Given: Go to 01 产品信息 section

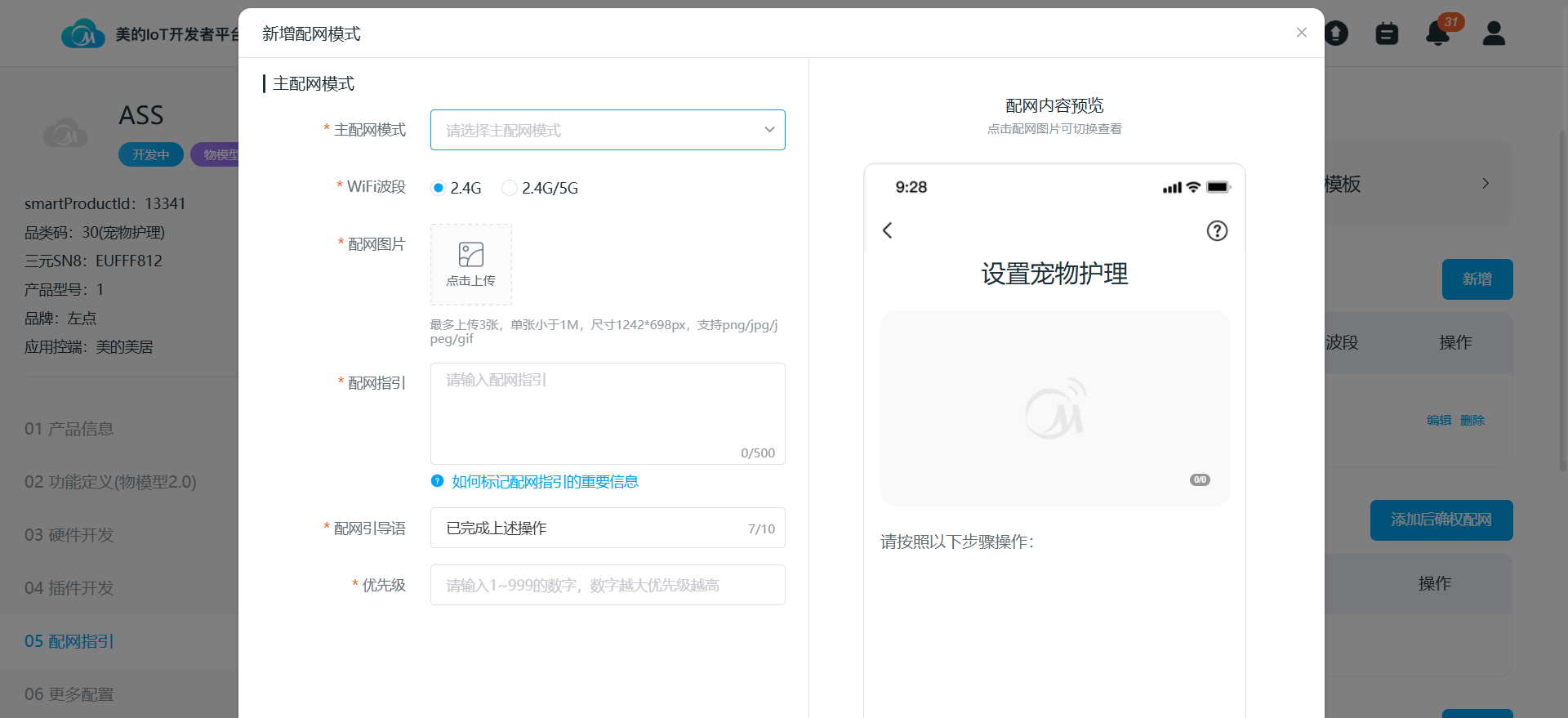Looking at the screenshot, I should 69,429.
